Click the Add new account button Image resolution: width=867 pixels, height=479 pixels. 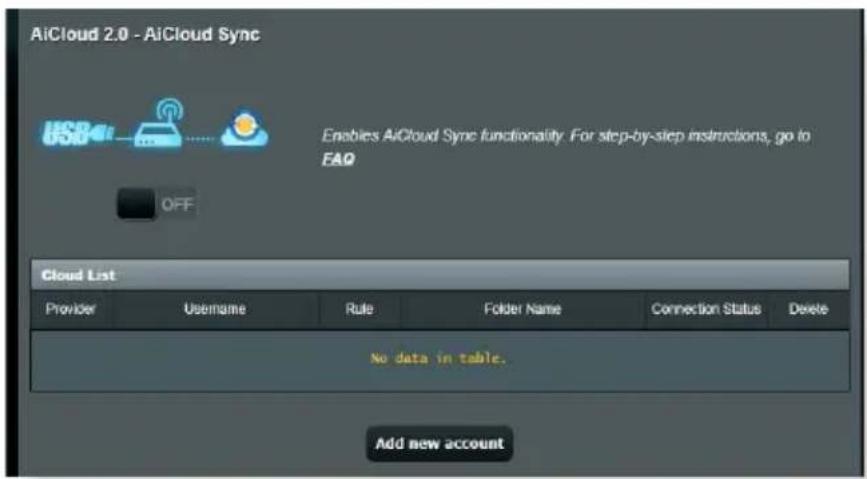tap(440, 444)
